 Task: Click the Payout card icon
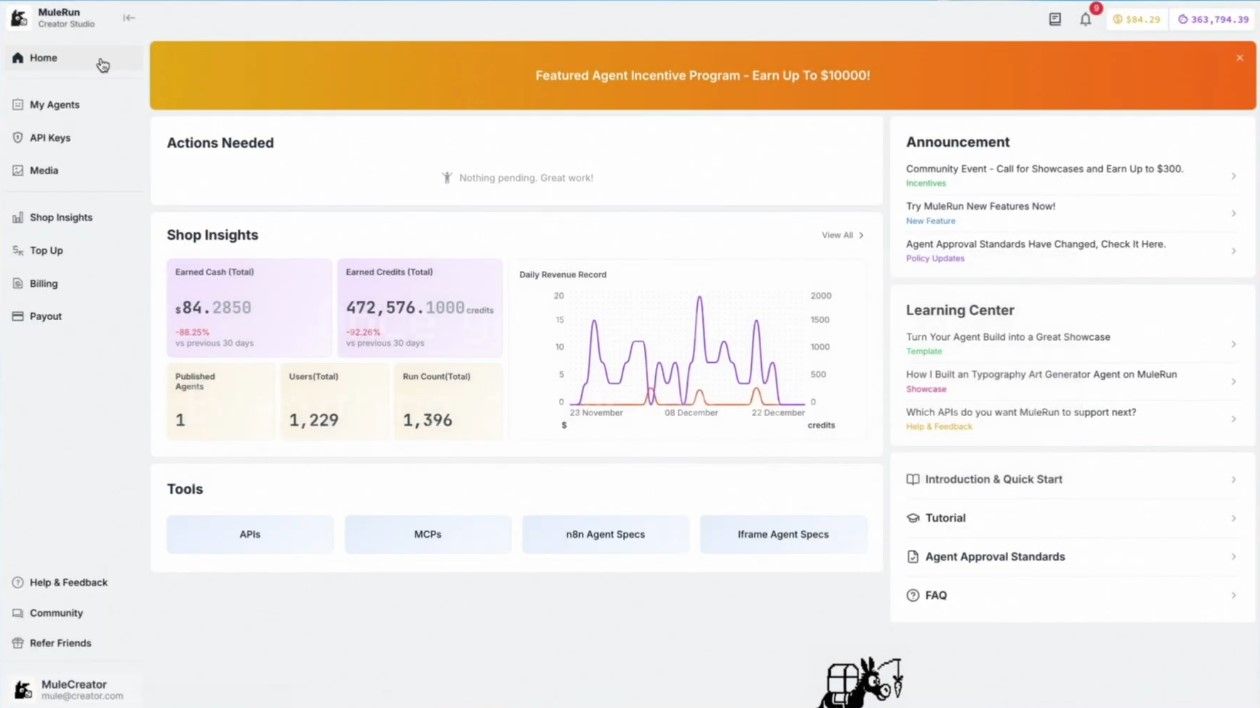pyautogui.click(x=17, y=316)
